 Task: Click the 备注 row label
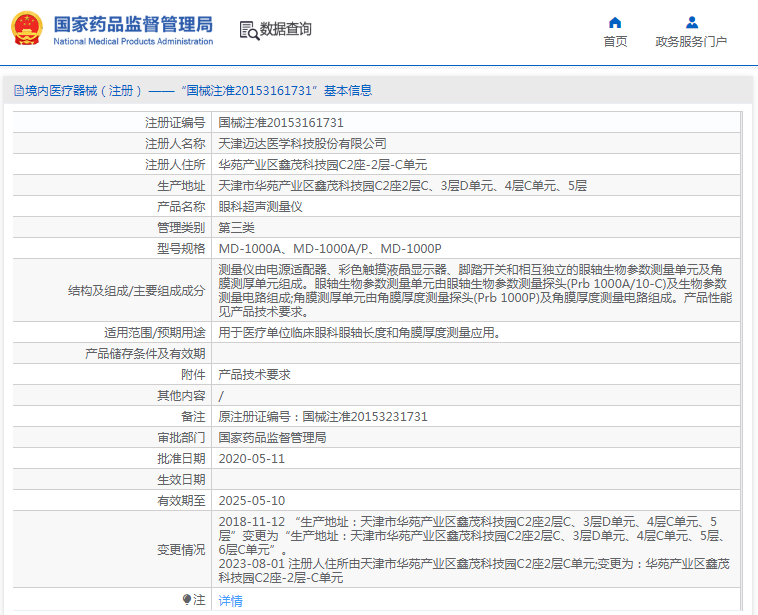coord(193,417)
